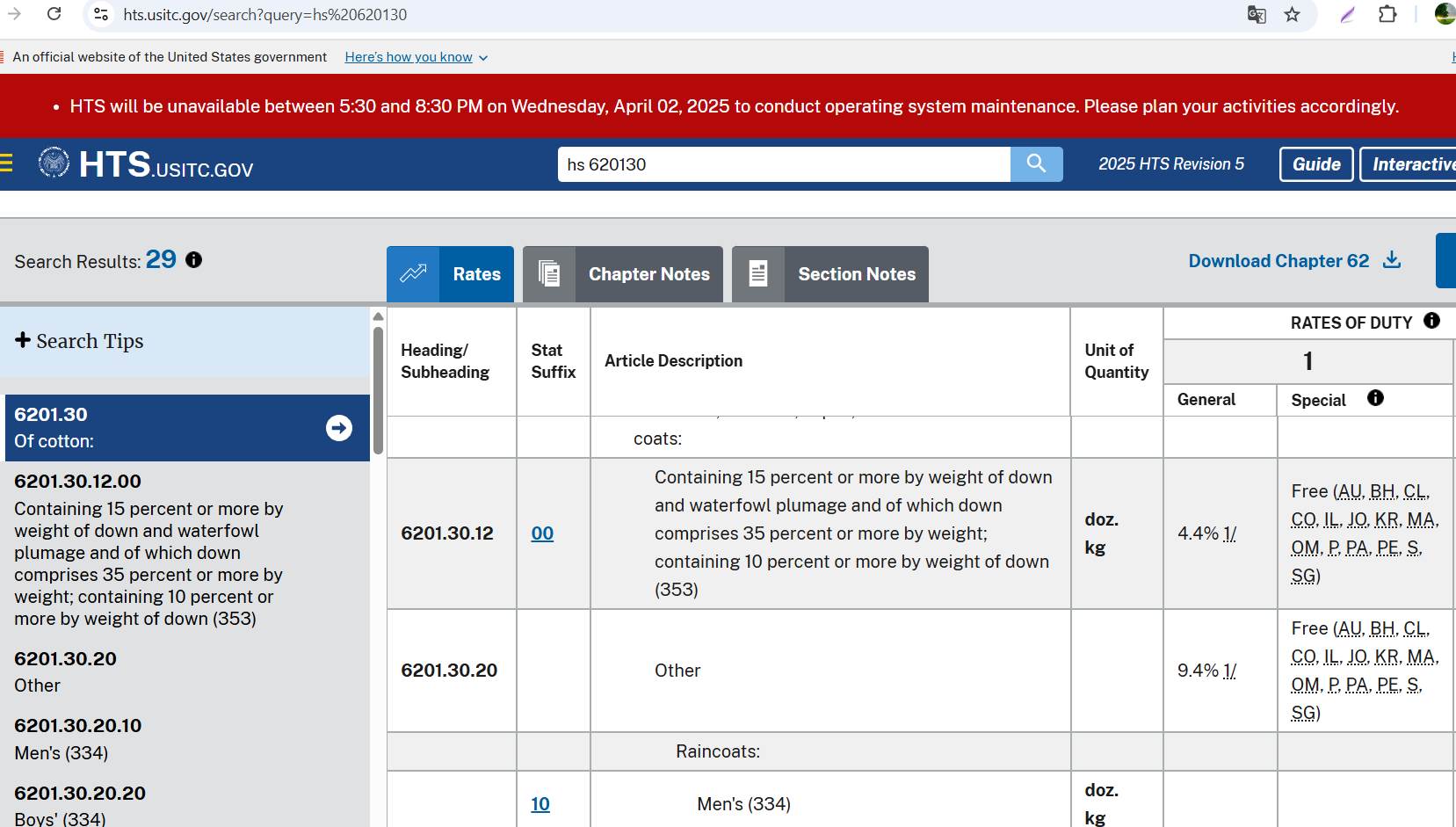
Task: Click the info icon beside Search Results count
Action: point(194,260)
